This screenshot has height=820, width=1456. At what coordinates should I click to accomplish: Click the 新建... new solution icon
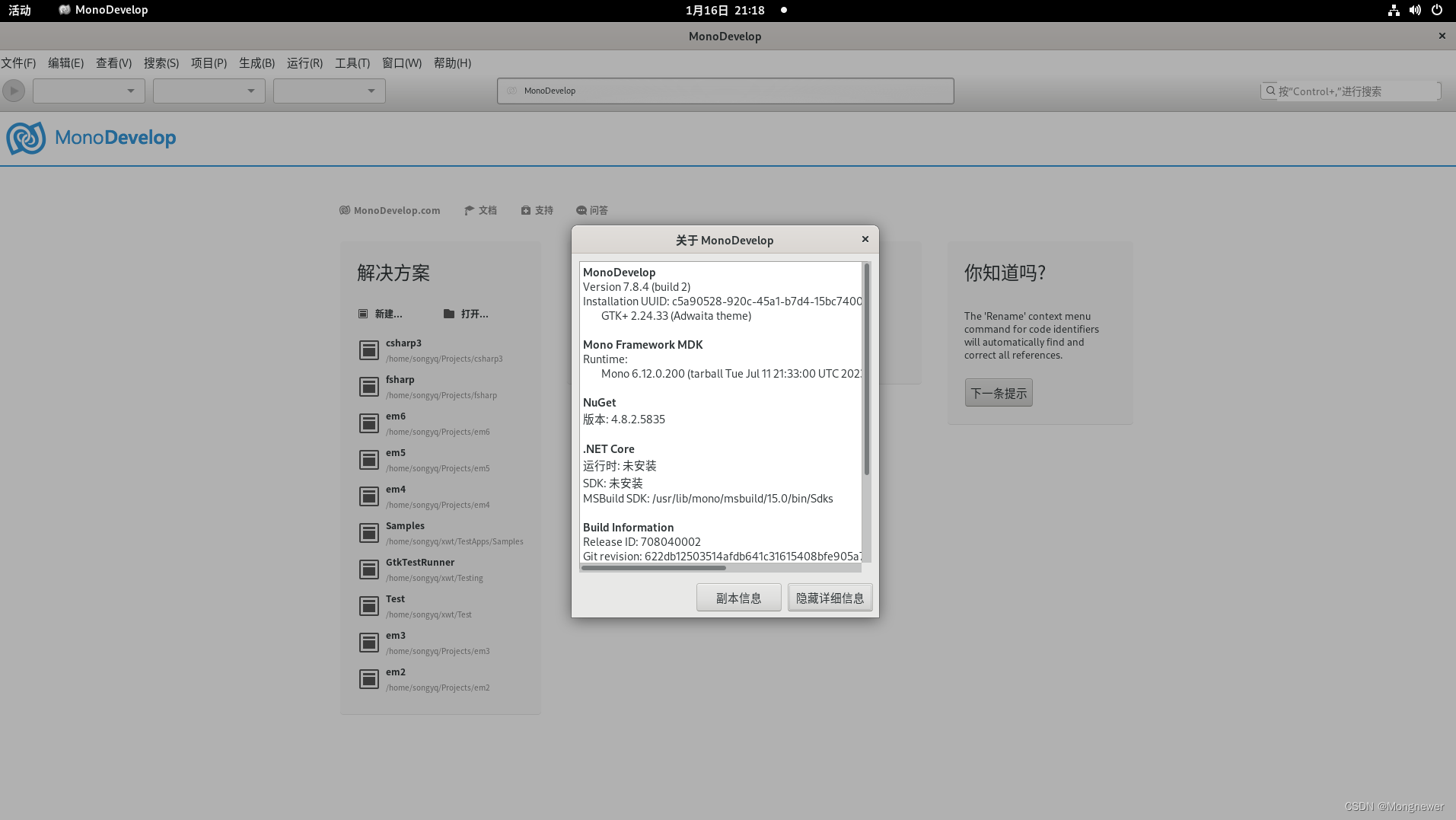[x=363, y=314]
